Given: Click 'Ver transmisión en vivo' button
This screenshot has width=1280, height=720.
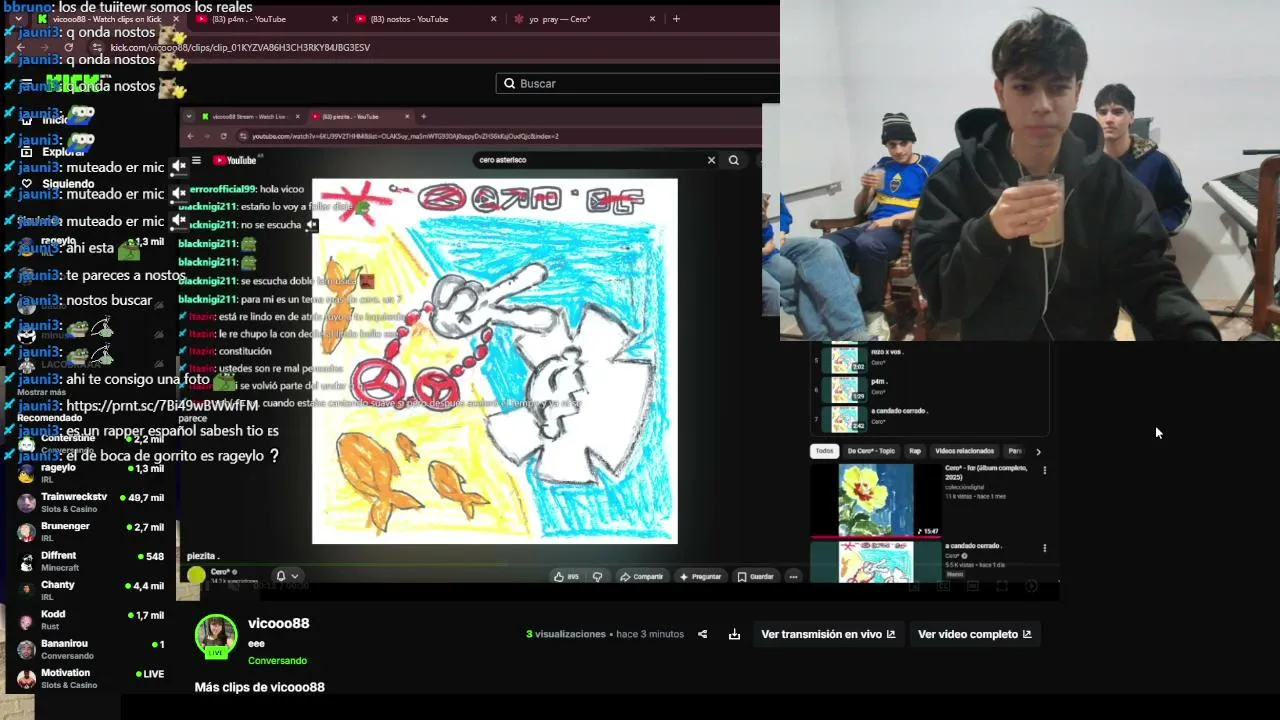Looking at the screenshot, I should click(828, 634).
